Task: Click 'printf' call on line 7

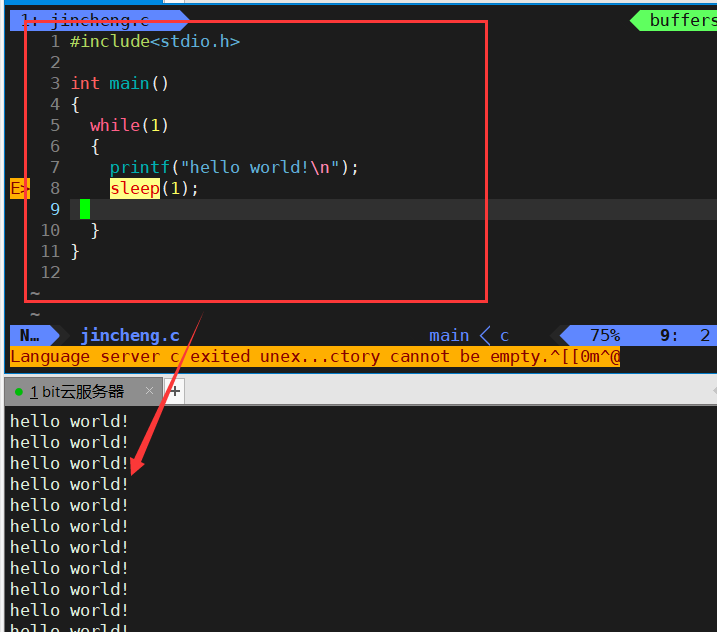Action: click(140, 168)
